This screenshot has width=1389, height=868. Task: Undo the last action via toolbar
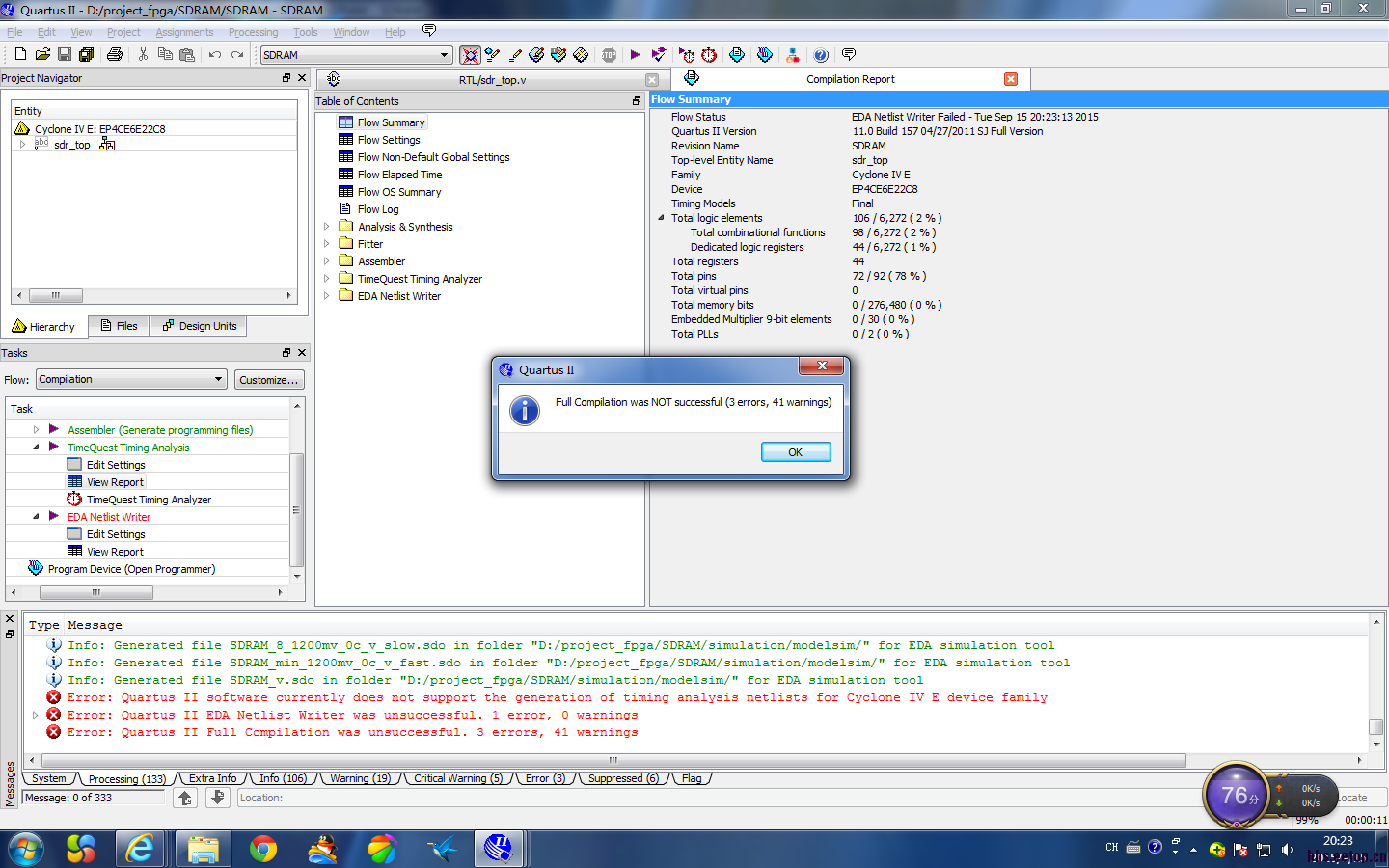coord(215,55)
